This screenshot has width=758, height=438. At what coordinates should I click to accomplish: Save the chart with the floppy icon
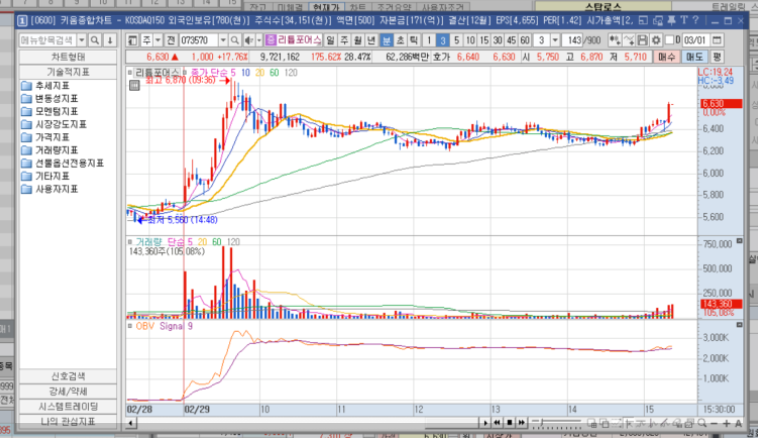click(x=642, y=40)
